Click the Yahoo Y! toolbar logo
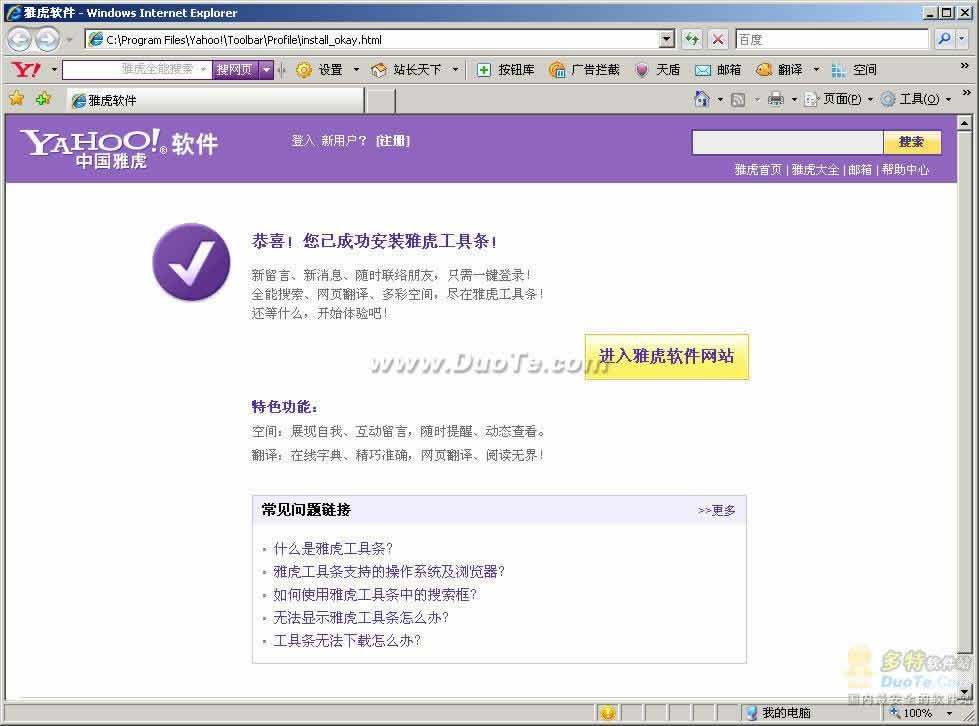Screen dimensions: 979x726 tap(26, 69)
